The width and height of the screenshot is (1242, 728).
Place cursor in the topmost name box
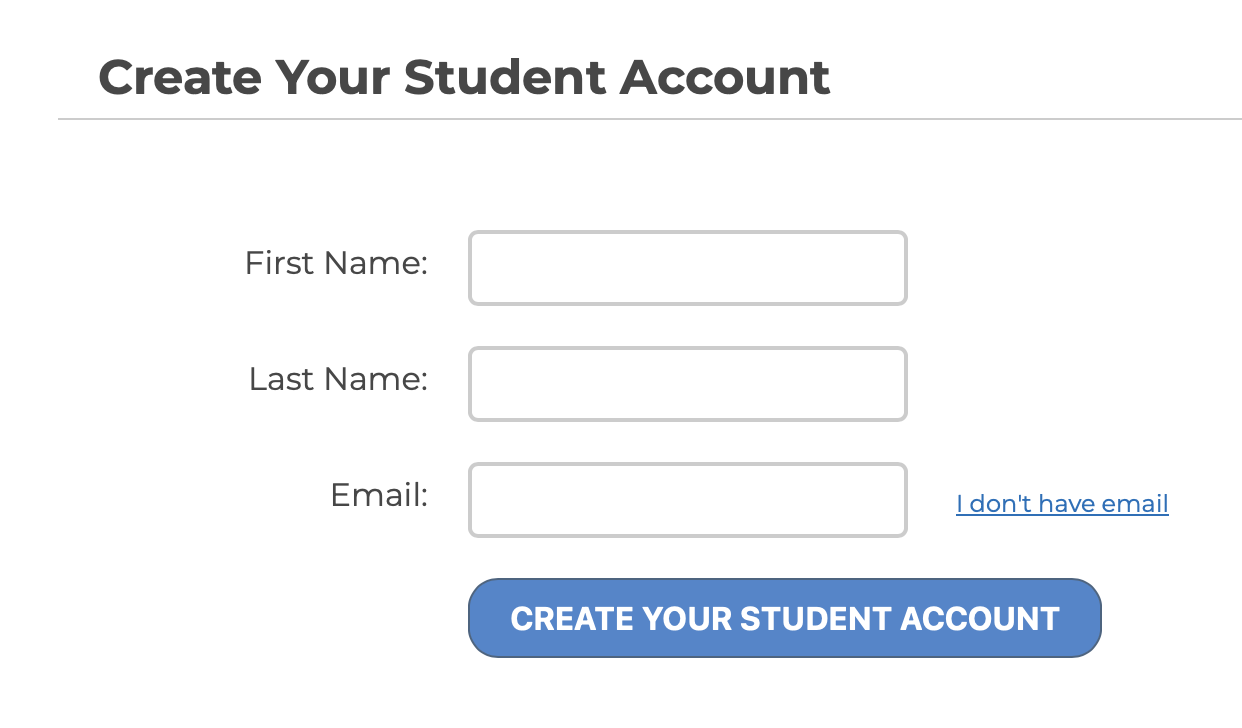click(x=688, y=268)
